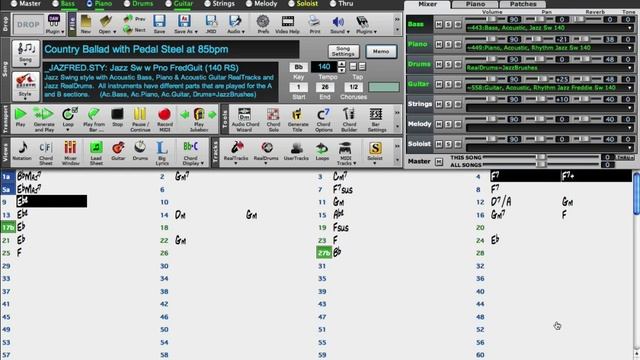The width and height of the screenshot is (640, 360).
Task: Click the Song Settings button
Action: tap(343, 51)
